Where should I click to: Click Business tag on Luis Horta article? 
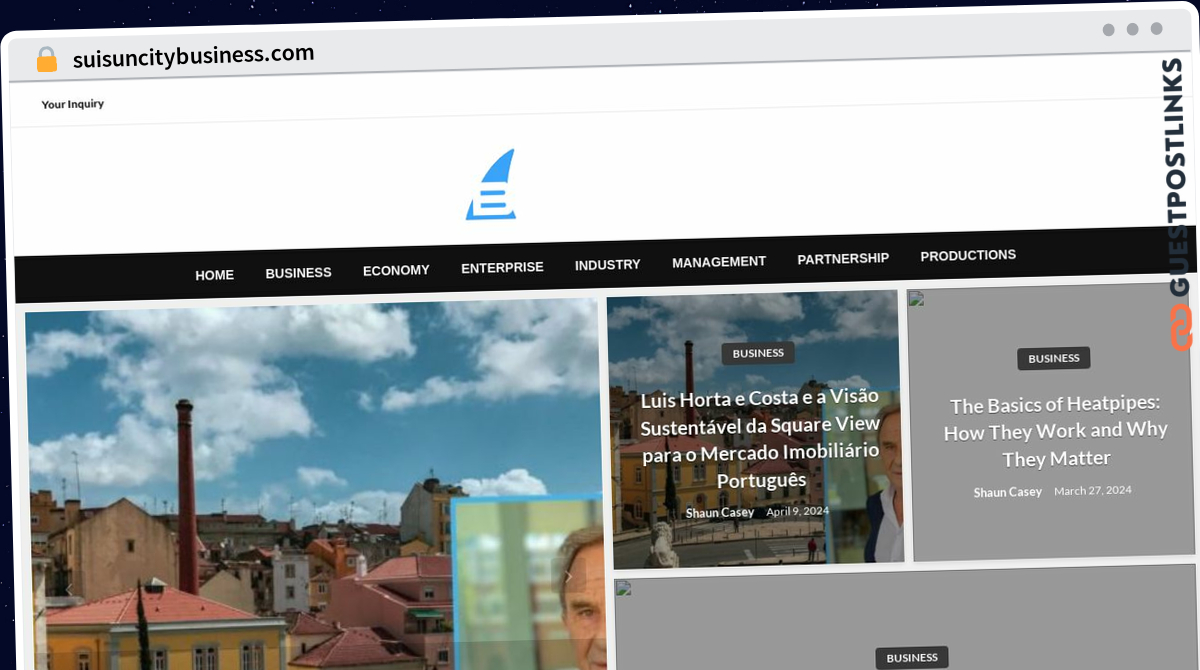pos(758,353)
